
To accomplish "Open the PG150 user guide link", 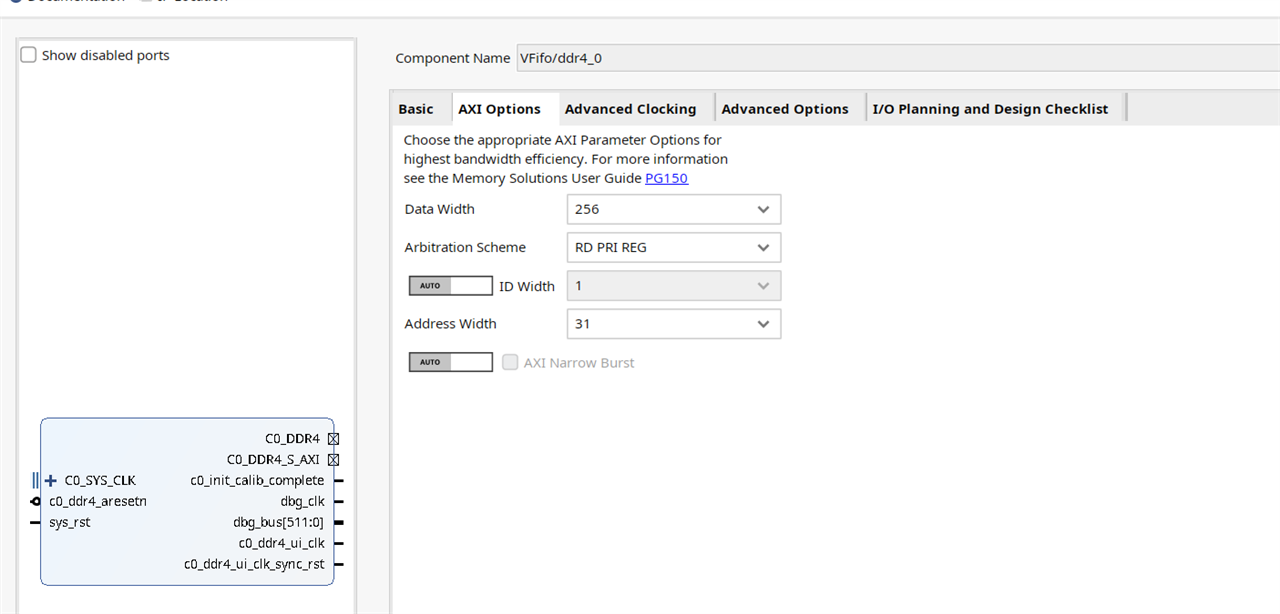I will 666,178.
